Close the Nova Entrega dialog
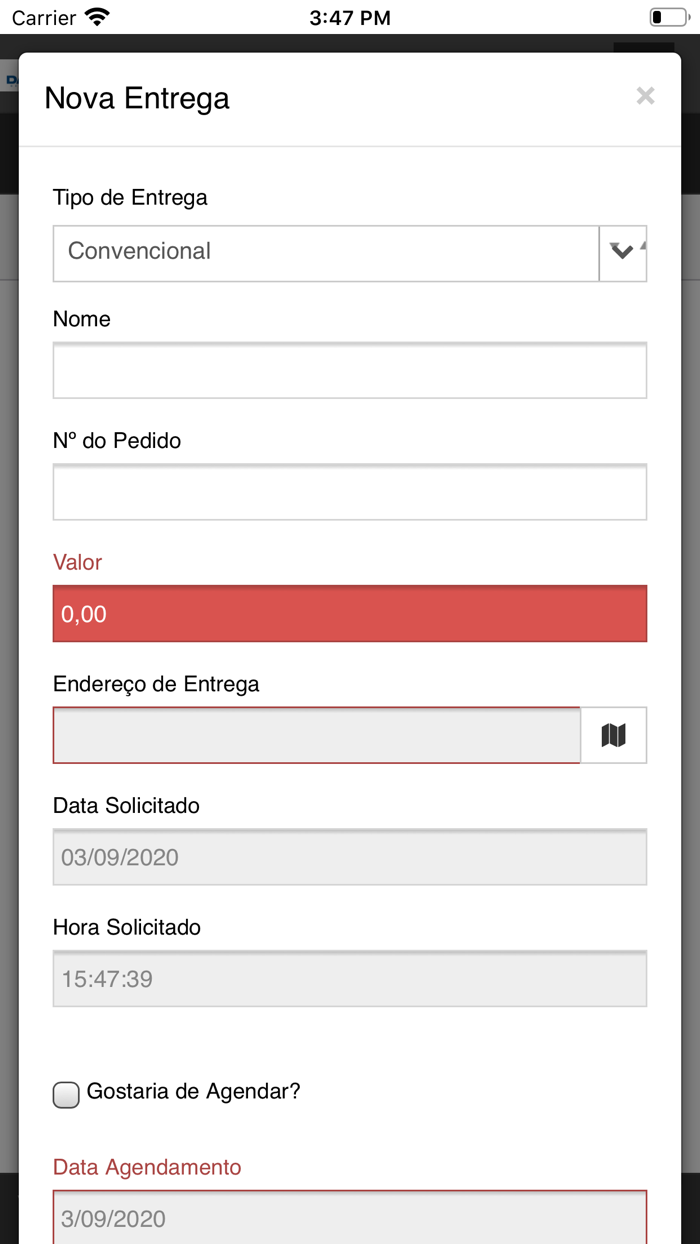The image size is (700, 1244). click(645, 96)
